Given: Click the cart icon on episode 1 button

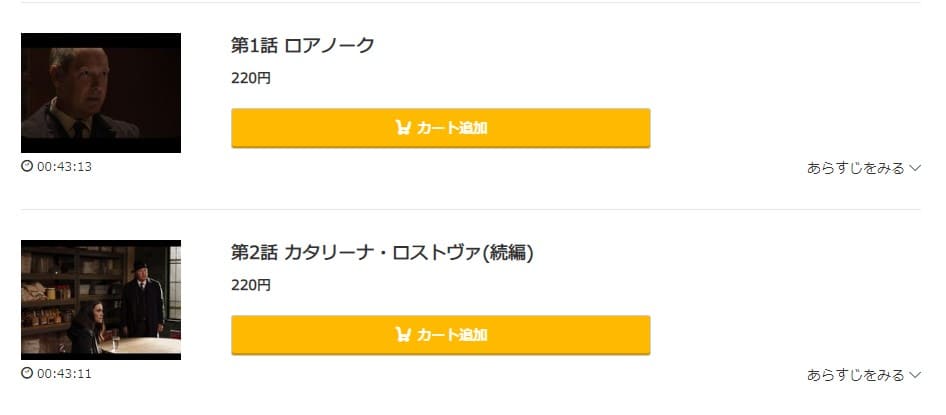Looking at the screenshot, I should (x=403, y=127).
